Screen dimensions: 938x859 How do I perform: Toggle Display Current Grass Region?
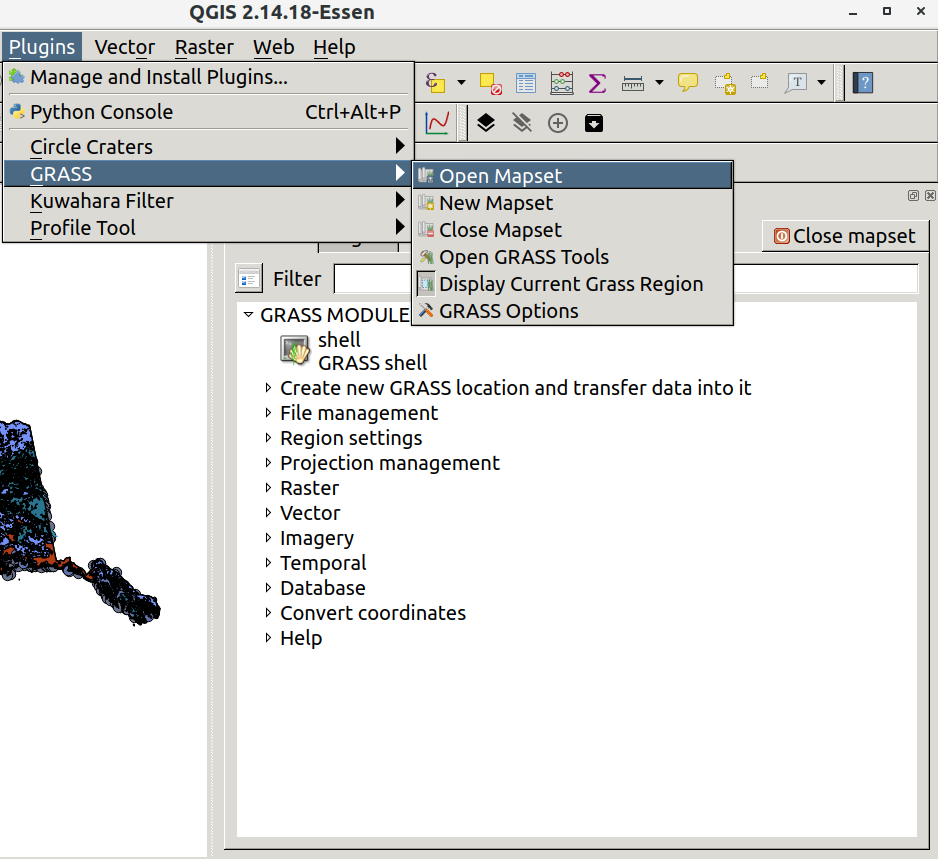(x=572, y=284)
